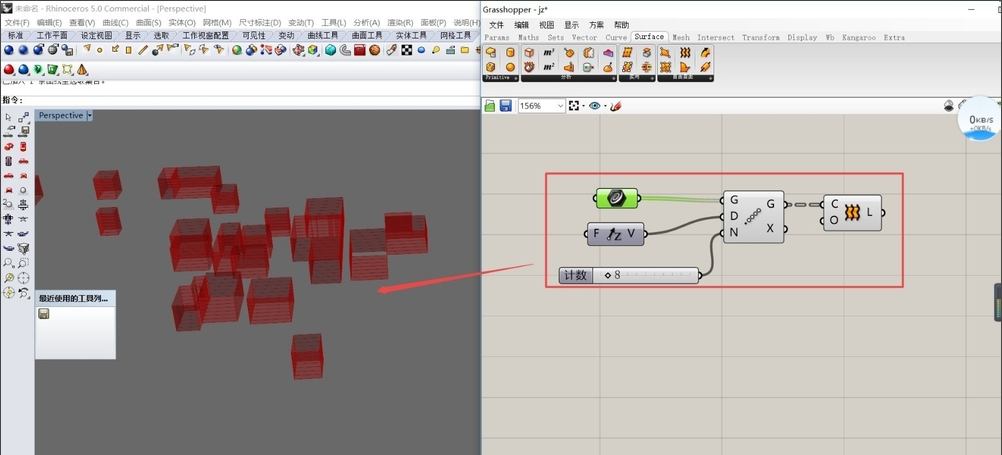Open the 曲面(S) menu in Rhino
This screenshot has width=1002, height=455.
[x=148, y=22]
